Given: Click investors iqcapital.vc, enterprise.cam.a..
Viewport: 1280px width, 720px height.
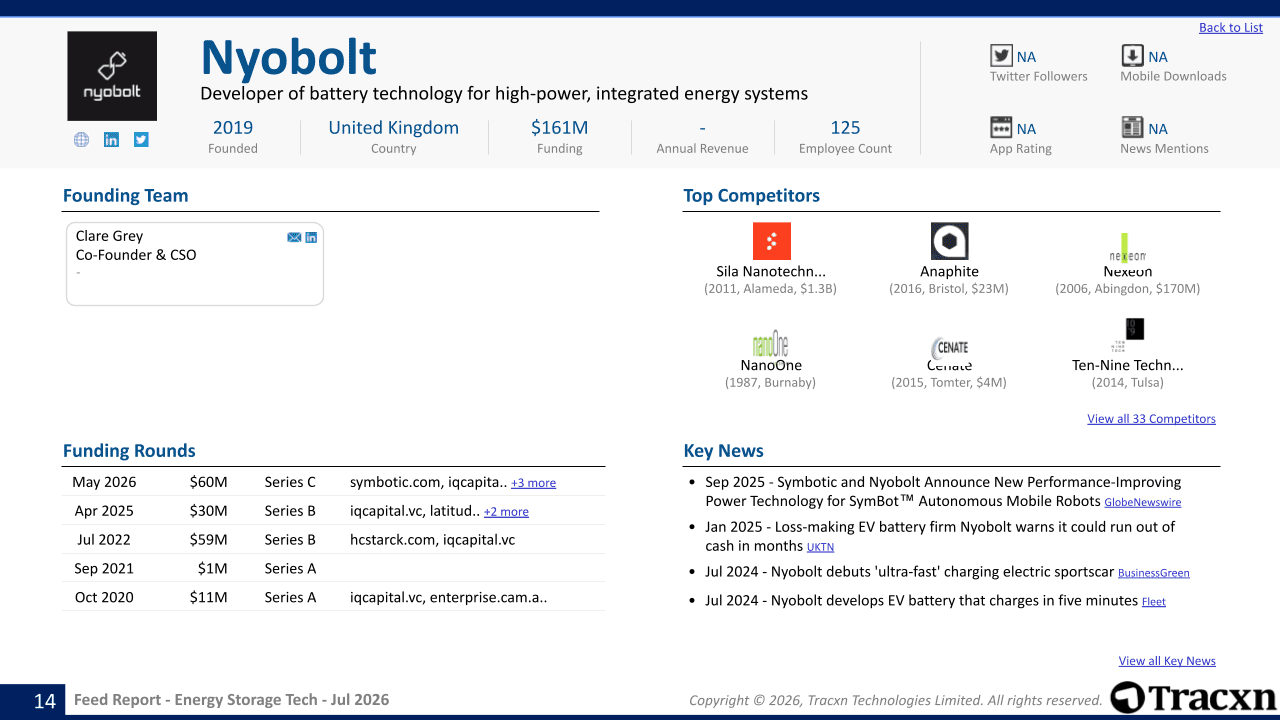Looking at the screenshot, I should coord(448,598).
